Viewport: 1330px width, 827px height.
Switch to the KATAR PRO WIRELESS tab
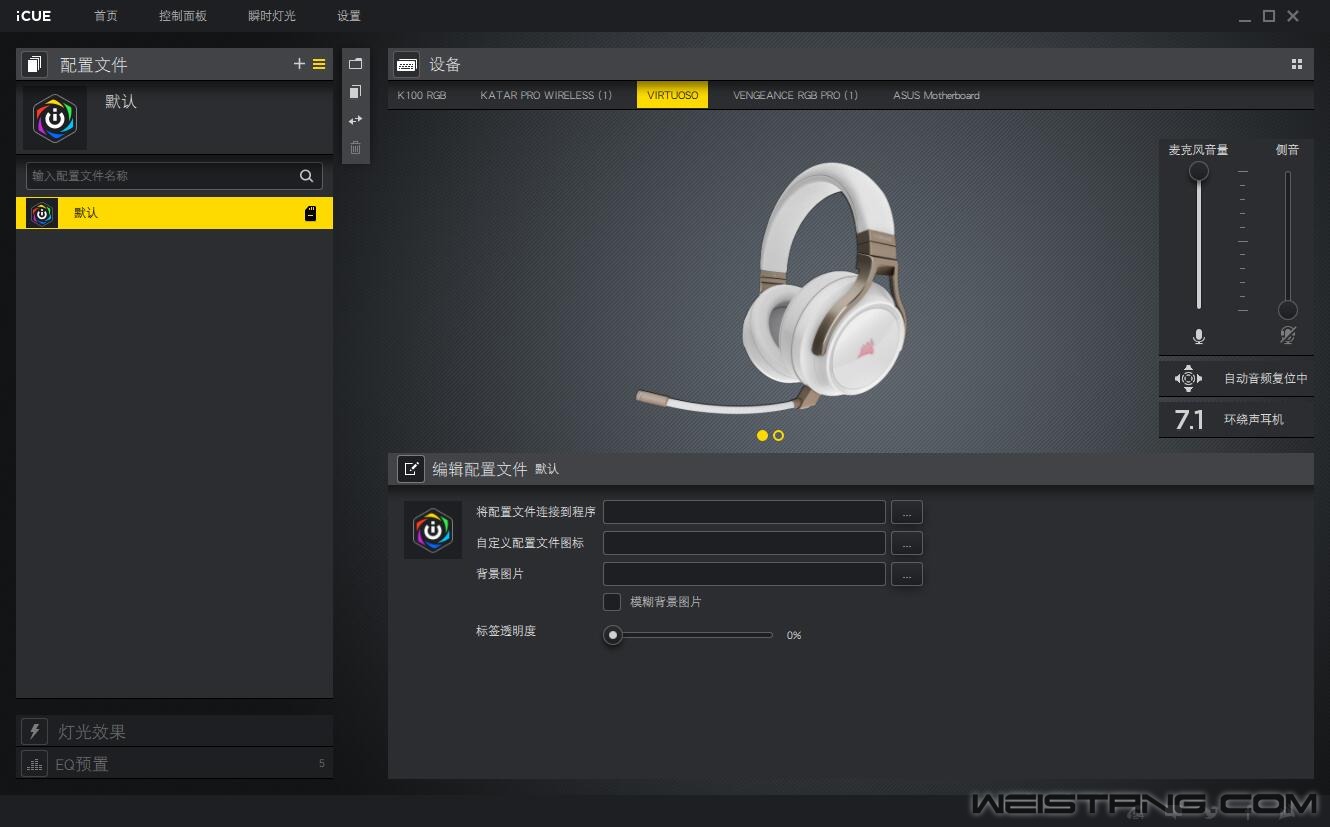pyautogui.click(x=546, y=95)
